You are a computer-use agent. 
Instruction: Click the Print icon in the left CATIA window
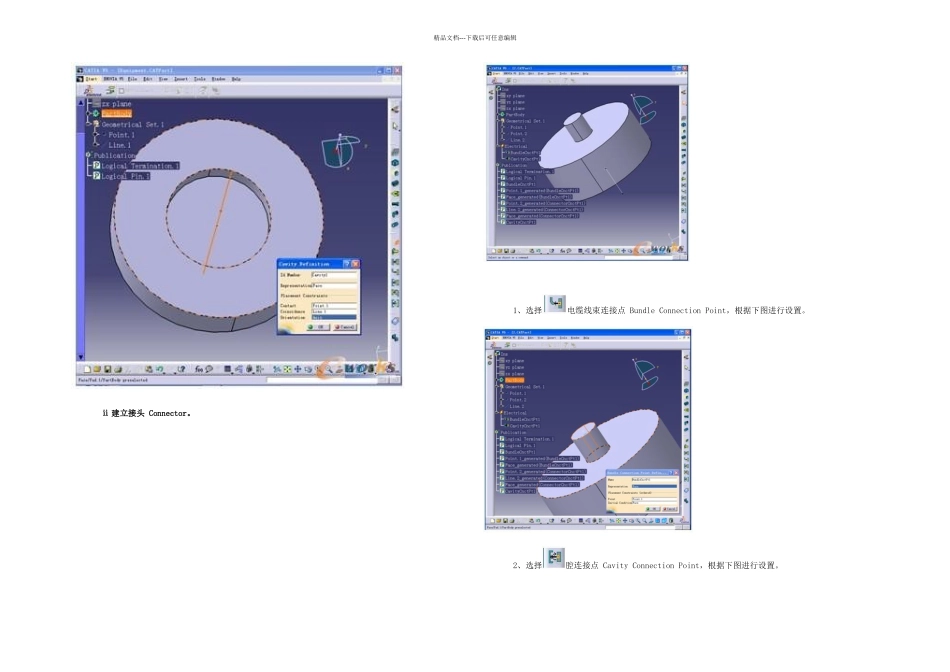pyautogui.click(x=118, y=369)
